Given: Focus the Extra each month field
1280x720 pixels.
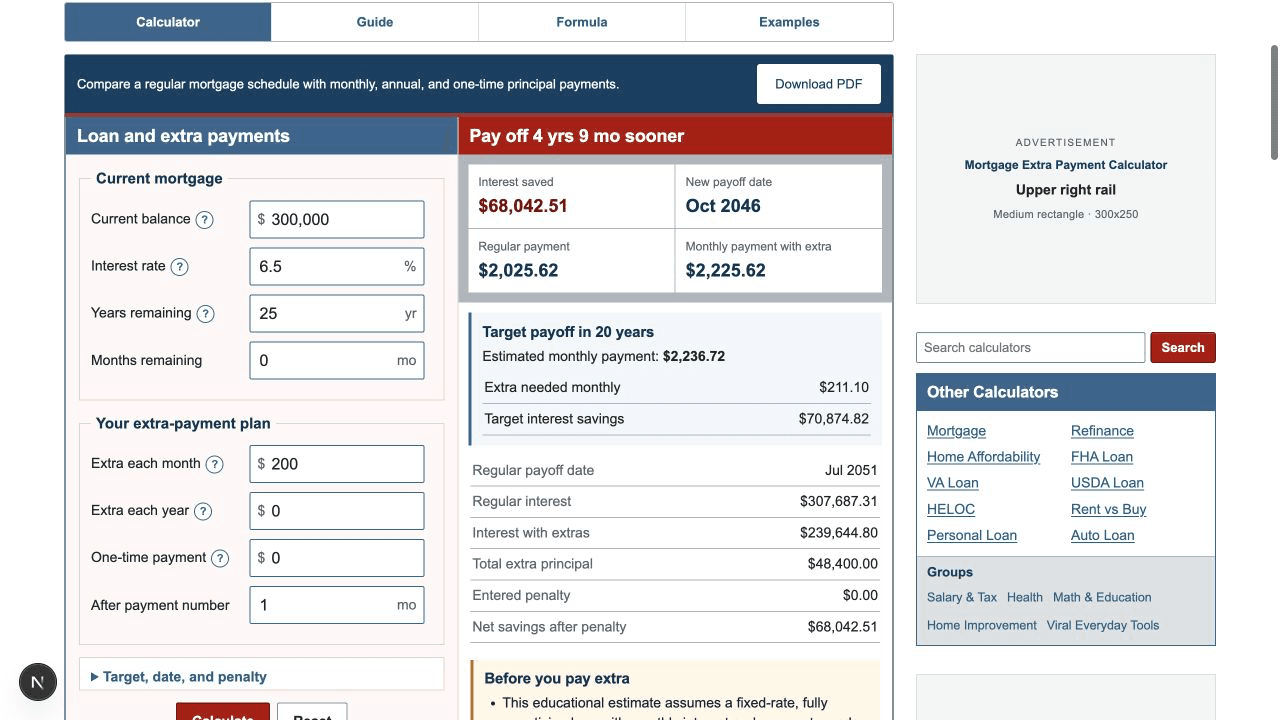Looking at the screenshot, I should click(x=337, y=464).
